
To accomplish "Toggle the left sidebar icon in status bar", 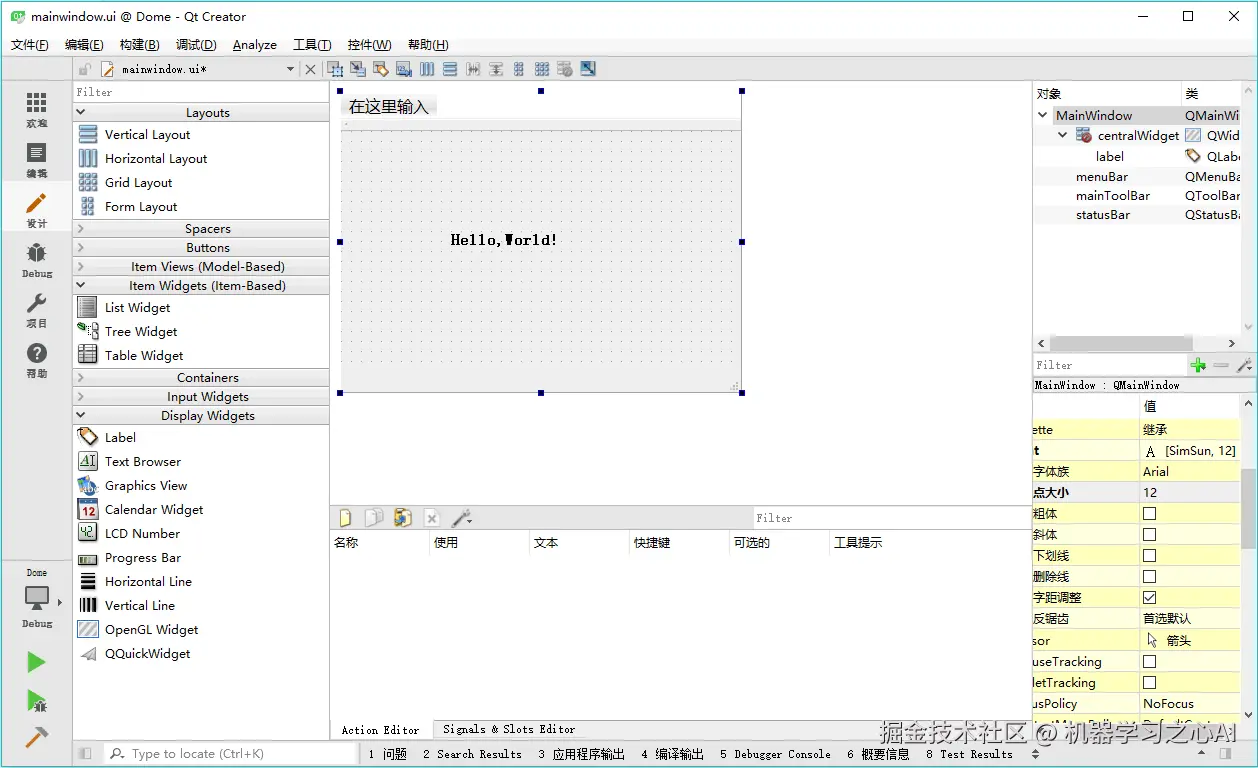I will [85, 754].
